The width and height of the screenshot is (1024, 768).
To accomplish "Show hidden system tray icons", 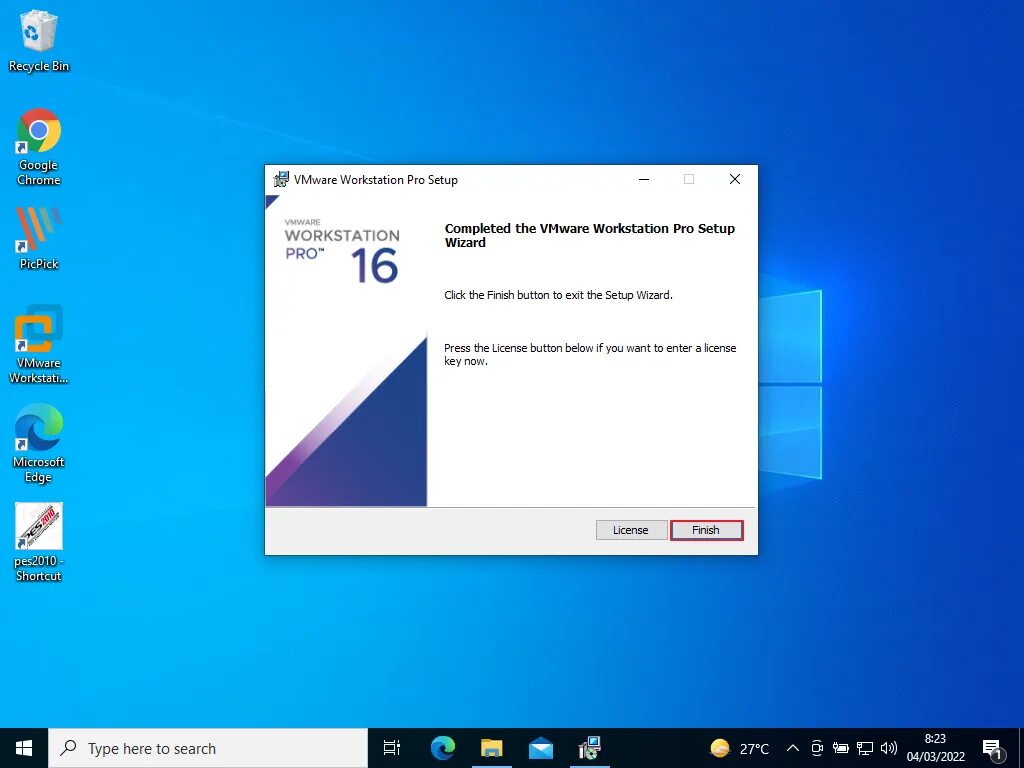I will click(792, 748).
